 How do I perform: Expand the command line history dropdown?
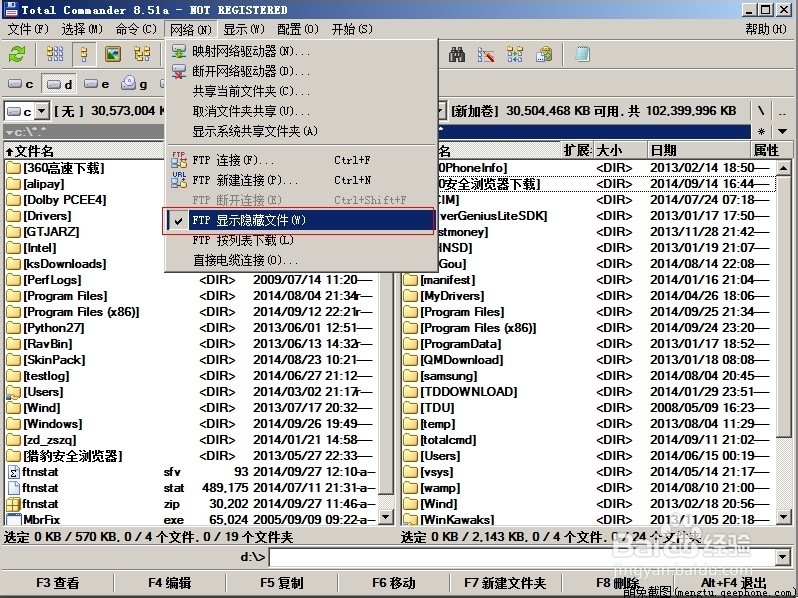point(783,557)
